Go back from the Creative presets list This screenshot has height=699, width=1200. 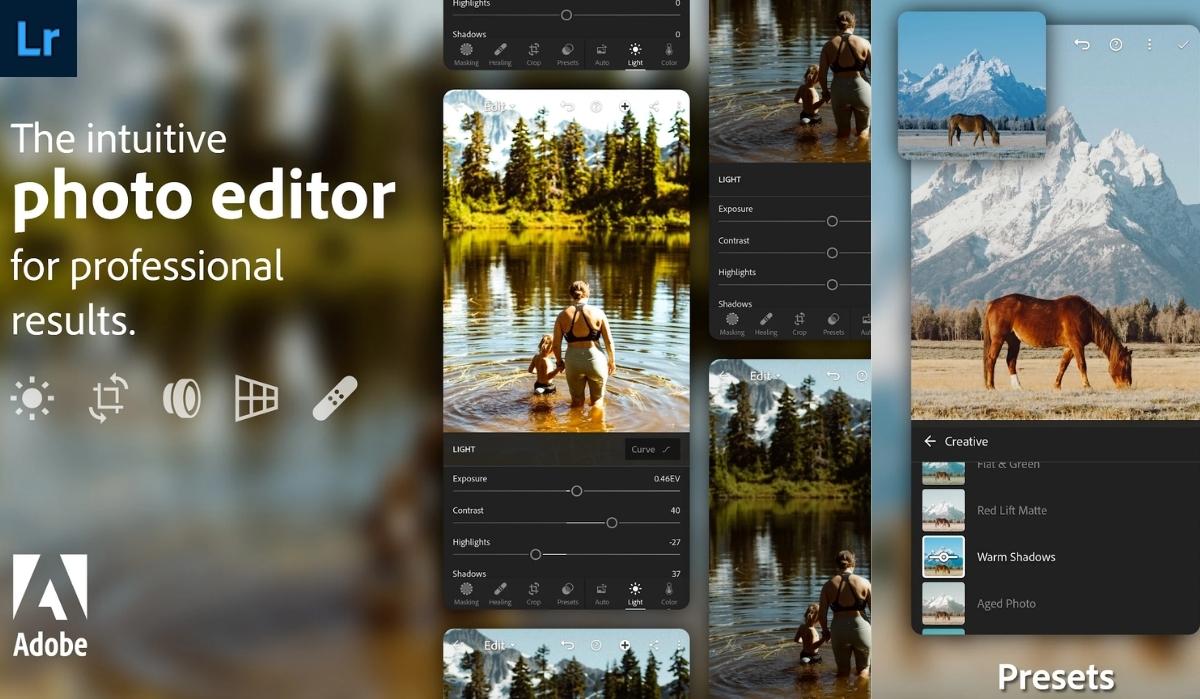(x=930, y=441)
